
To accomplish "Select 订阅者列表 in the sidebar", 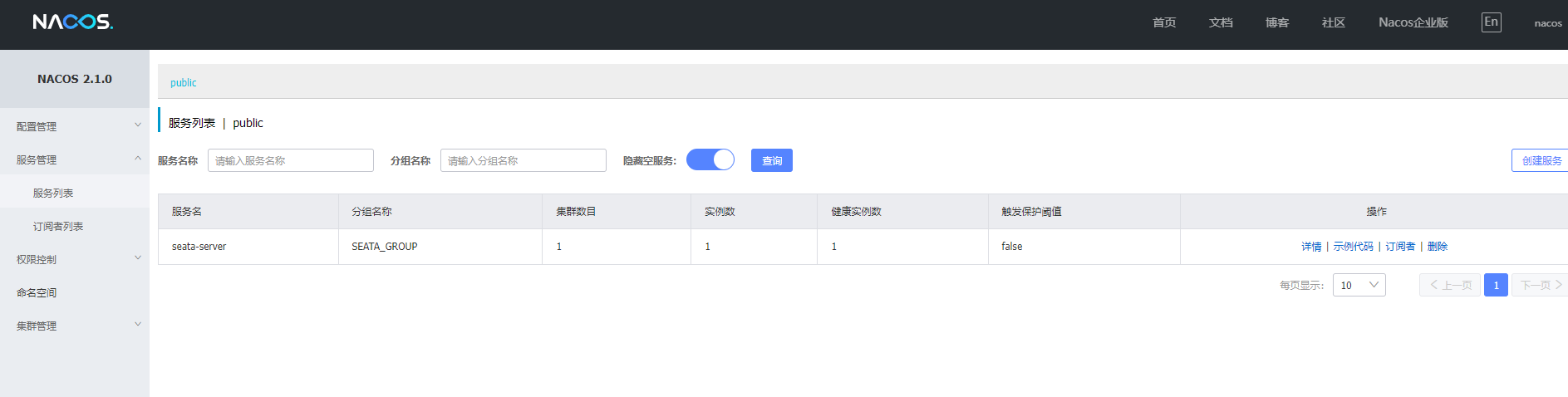I will (75, 226).
